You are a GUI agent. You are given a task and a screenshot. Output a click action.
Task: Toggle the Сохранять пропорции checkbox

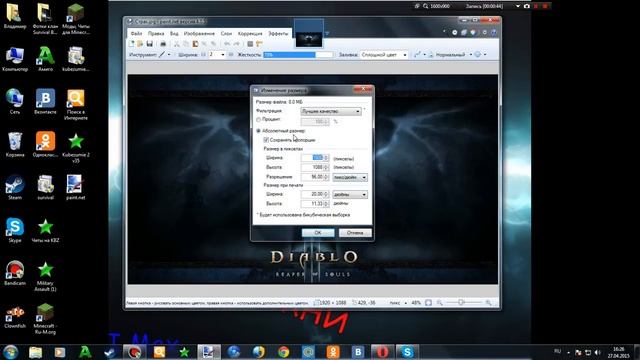tap(266, 140)
